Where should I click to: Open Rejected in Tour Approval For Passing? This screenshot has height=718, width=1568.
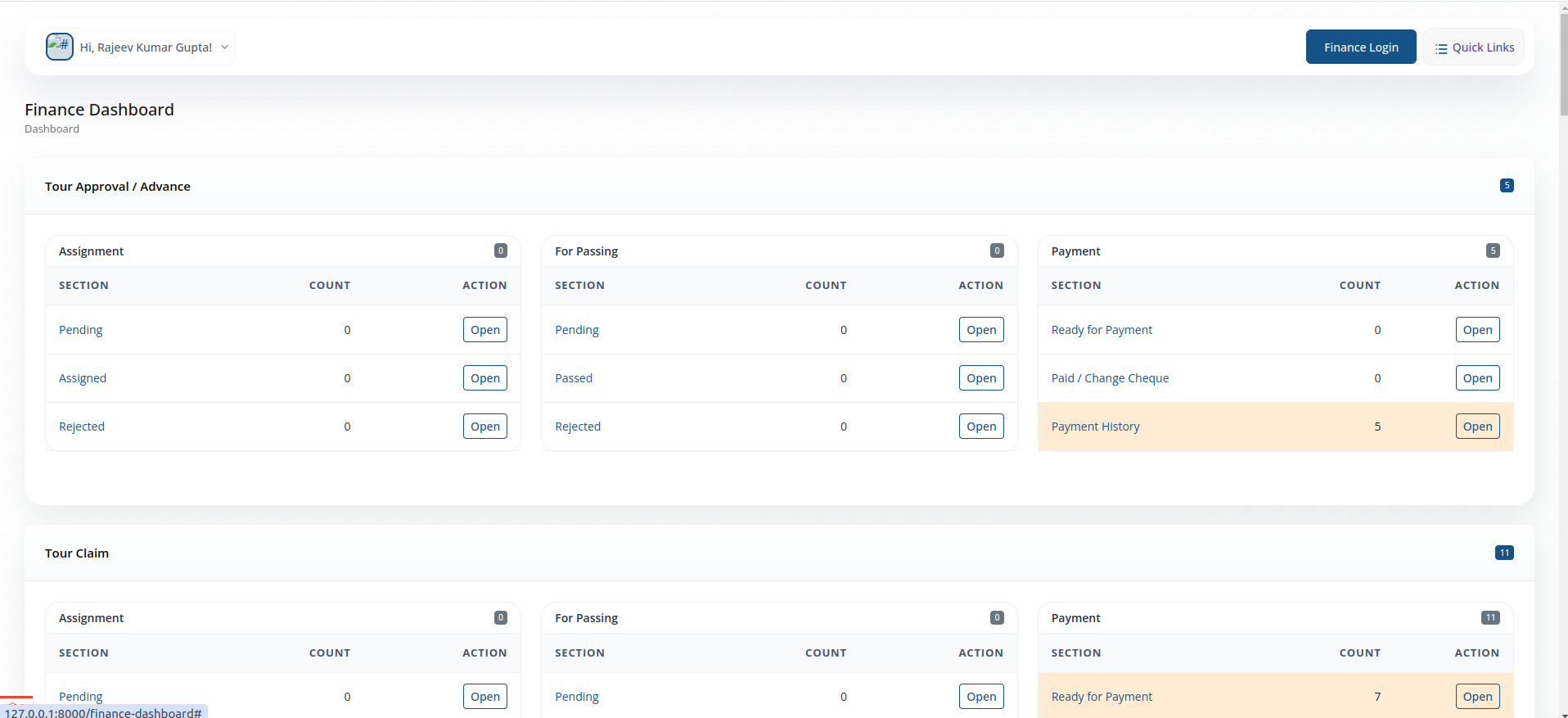pos(981,426)
